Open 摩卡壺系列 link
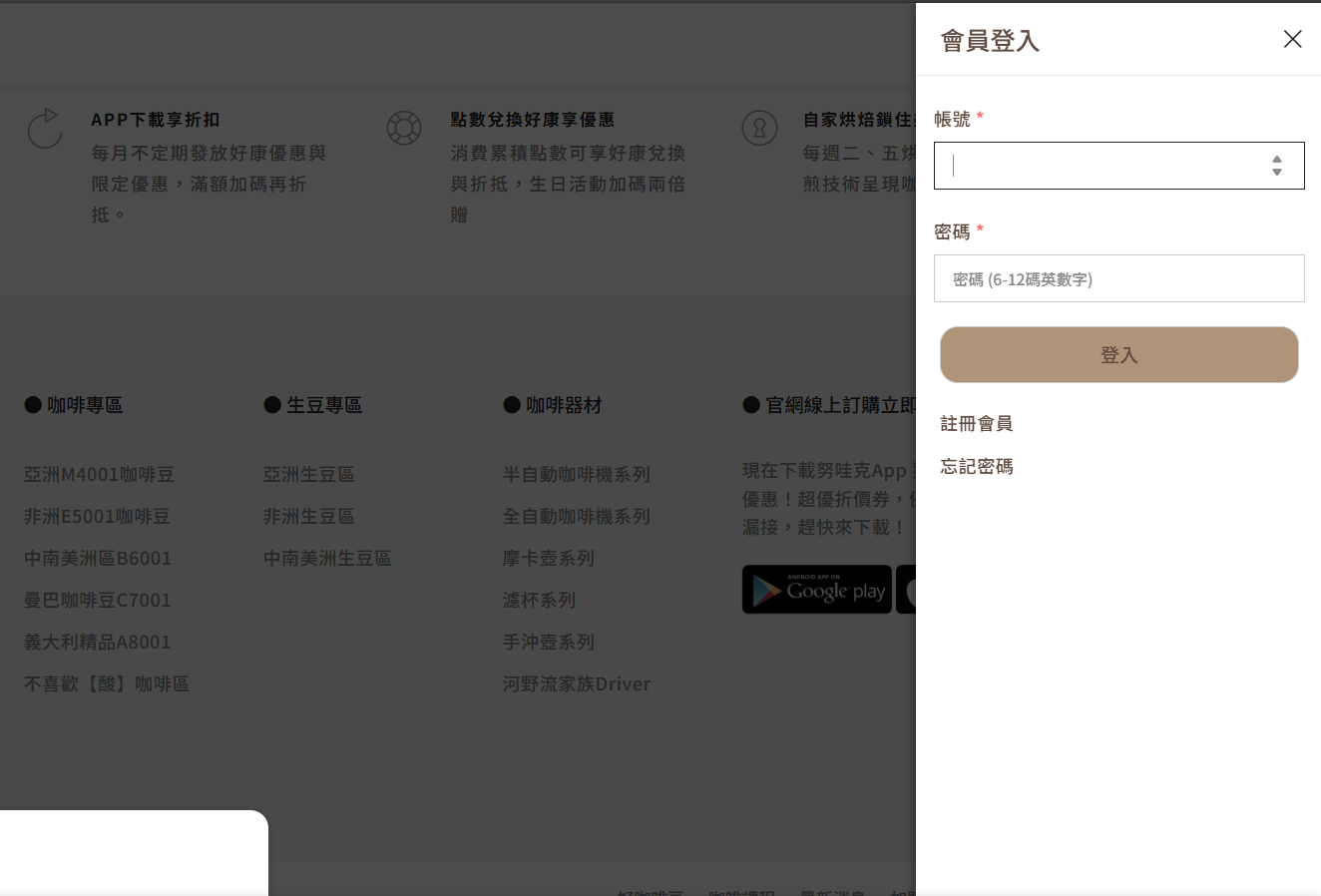1321x896 pixels. point(549,558)
